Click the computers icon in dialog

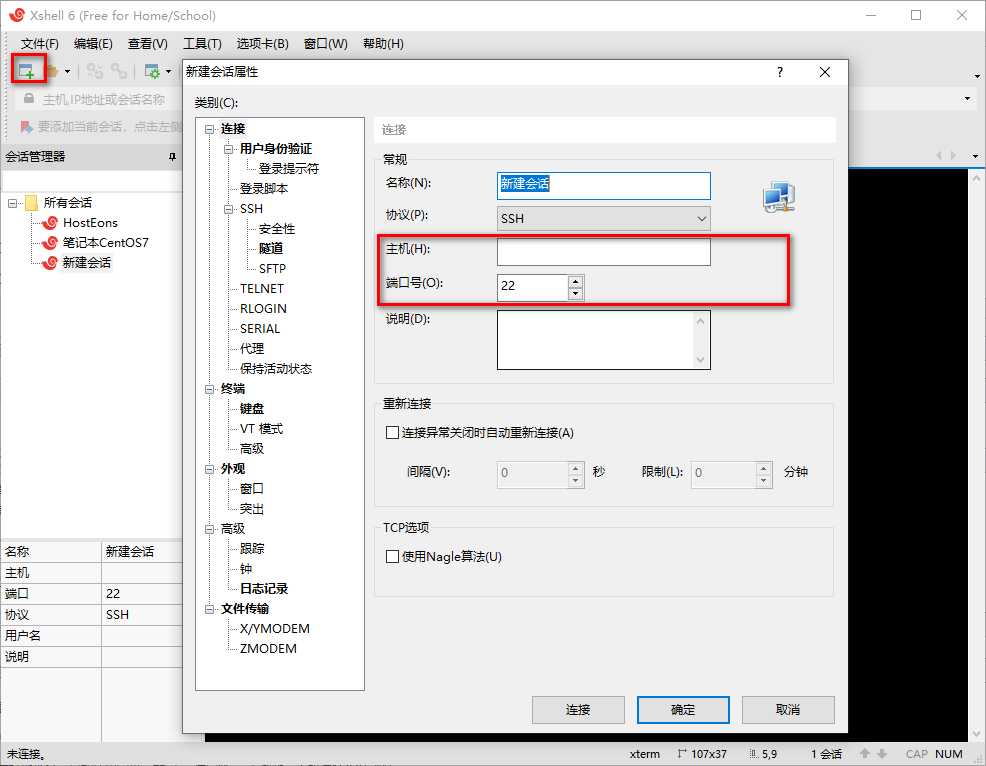(779, 197)
